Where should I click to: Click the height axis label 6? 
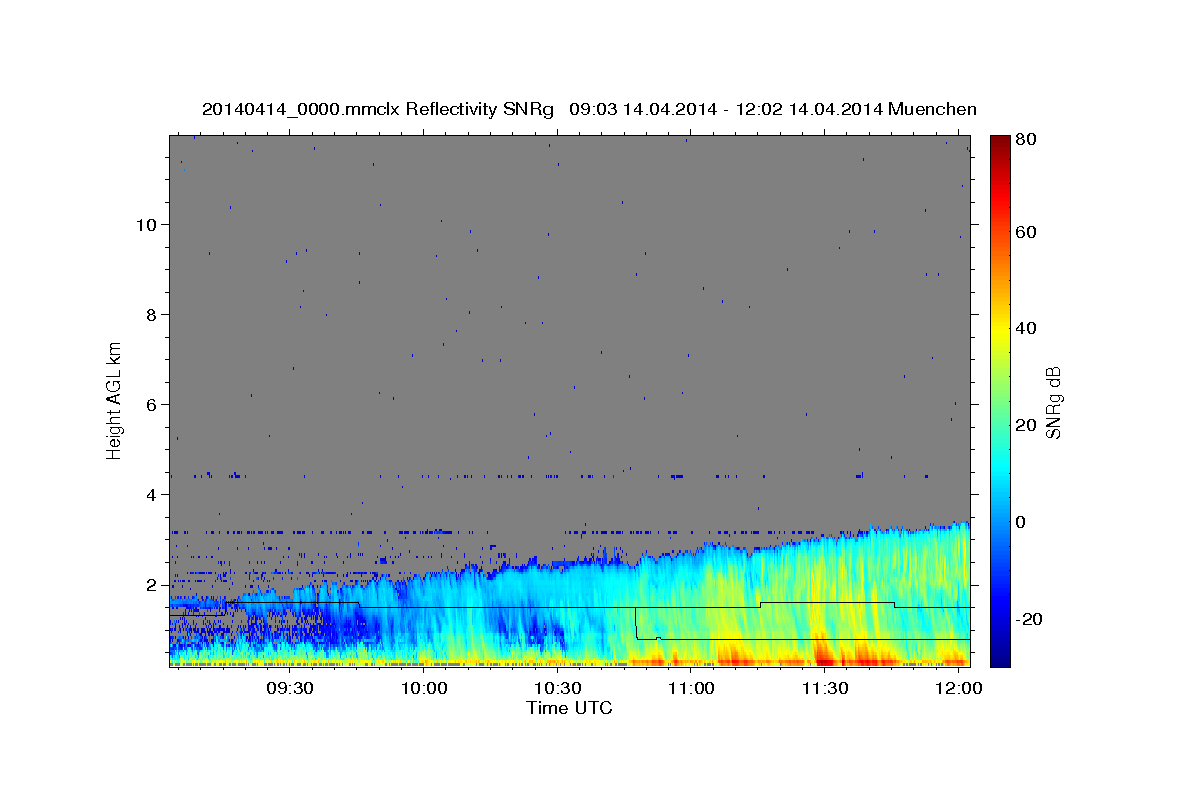tap(153, 404)
